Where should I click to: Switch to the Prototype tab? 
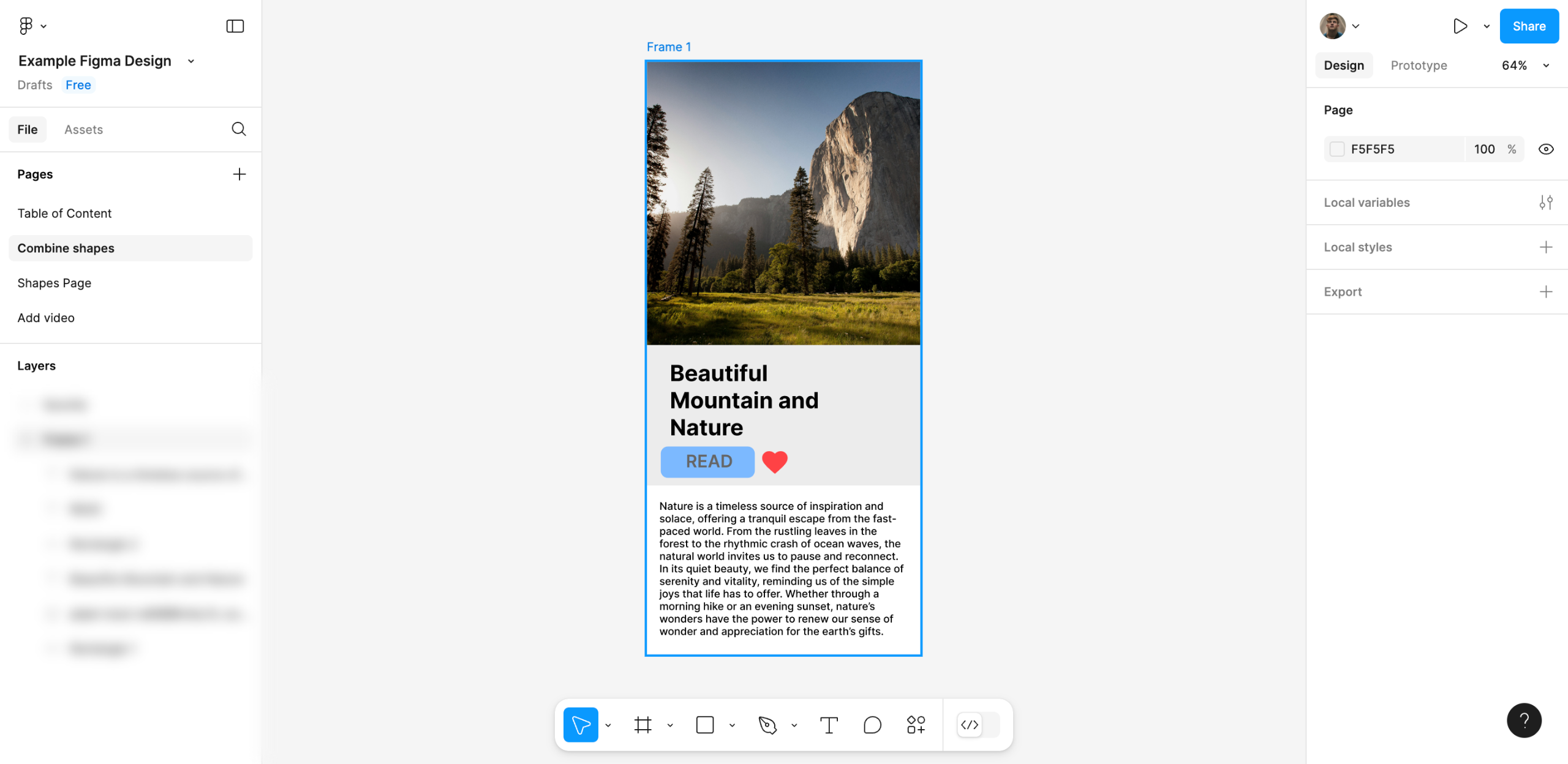[x=1419, y=66]
